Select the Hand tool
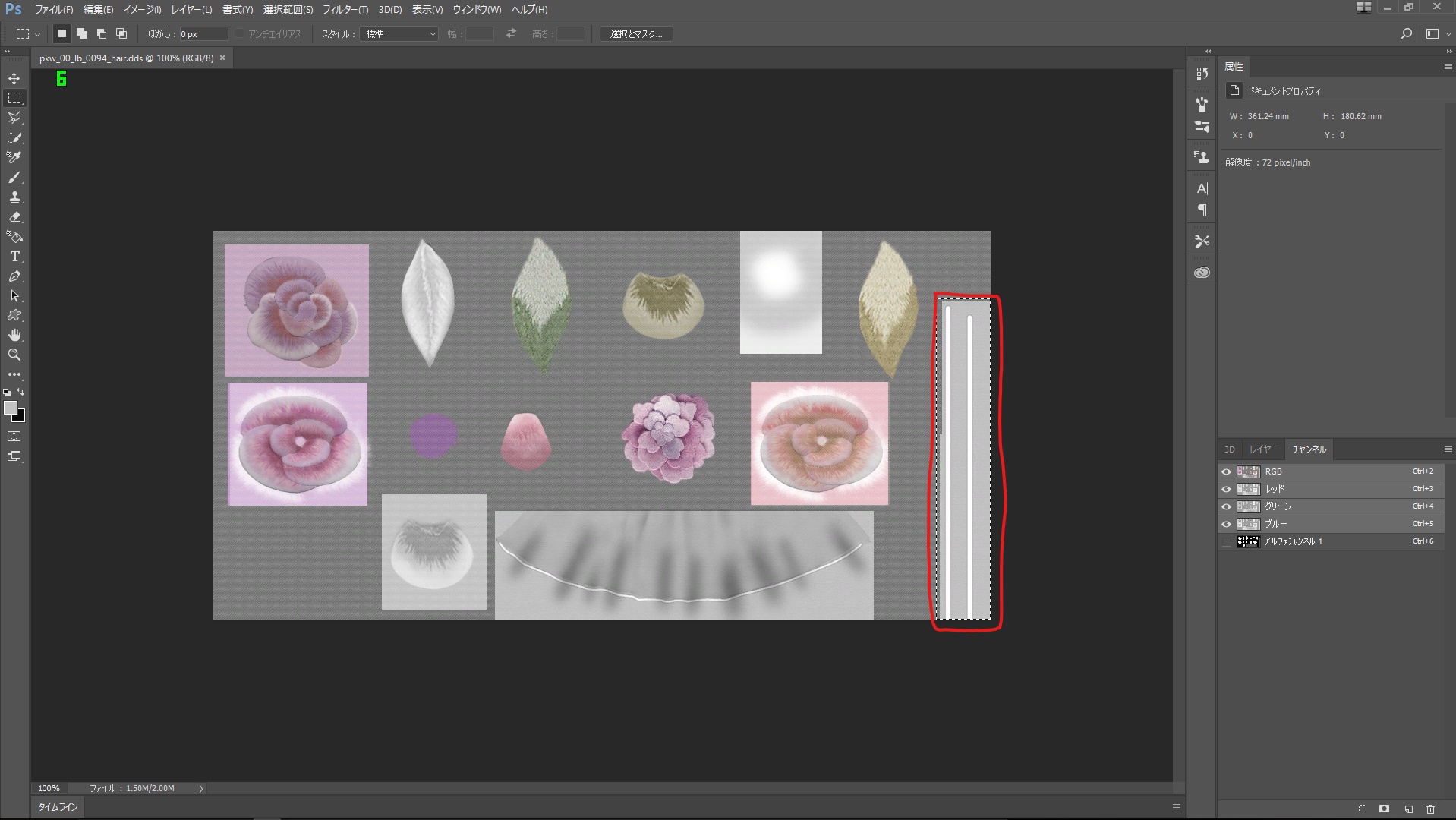The height and width of the screenshot is (820, 1456). click(14, 336)
